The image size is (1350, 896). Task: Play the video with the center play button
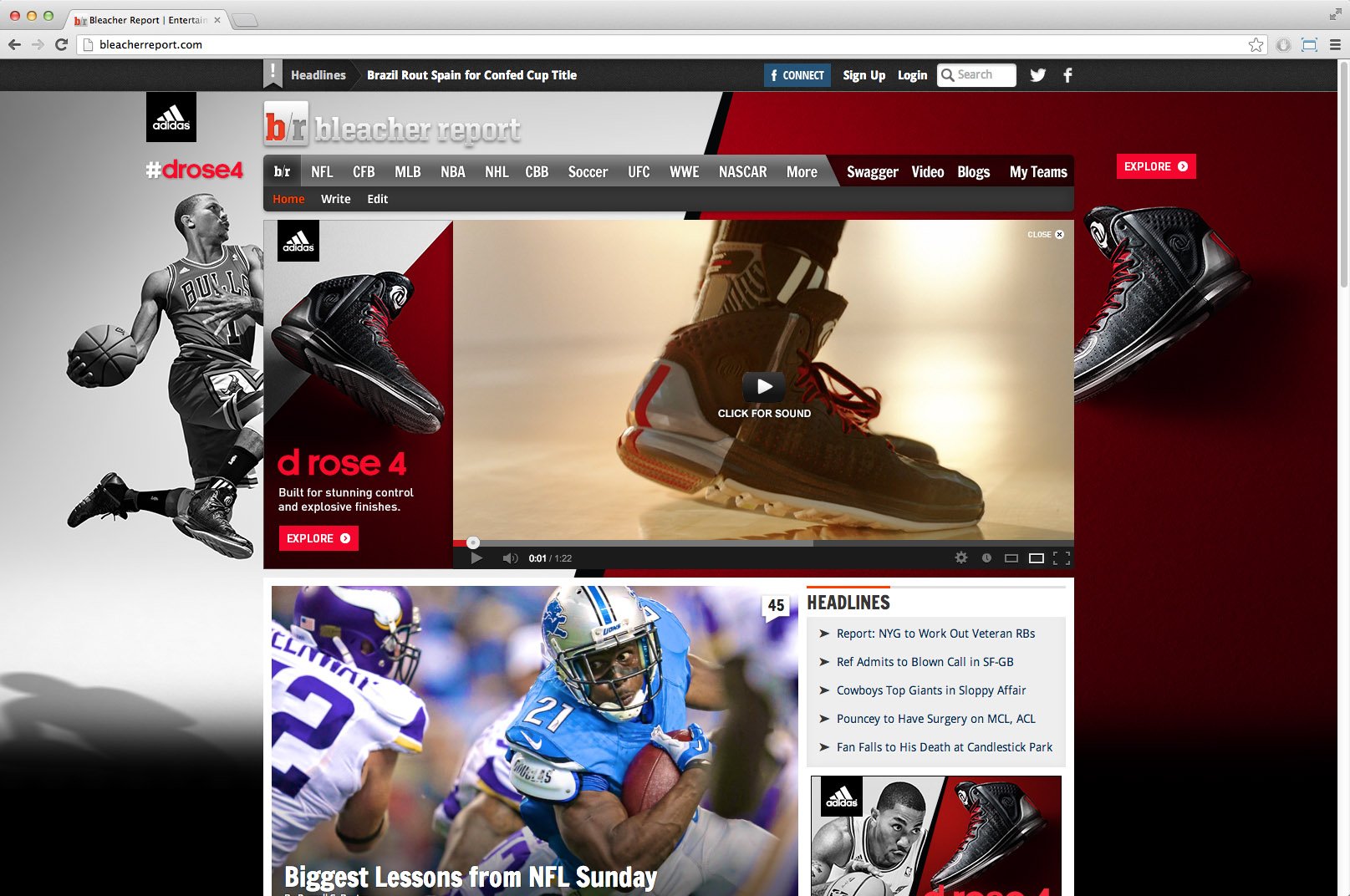coord(764,386)
